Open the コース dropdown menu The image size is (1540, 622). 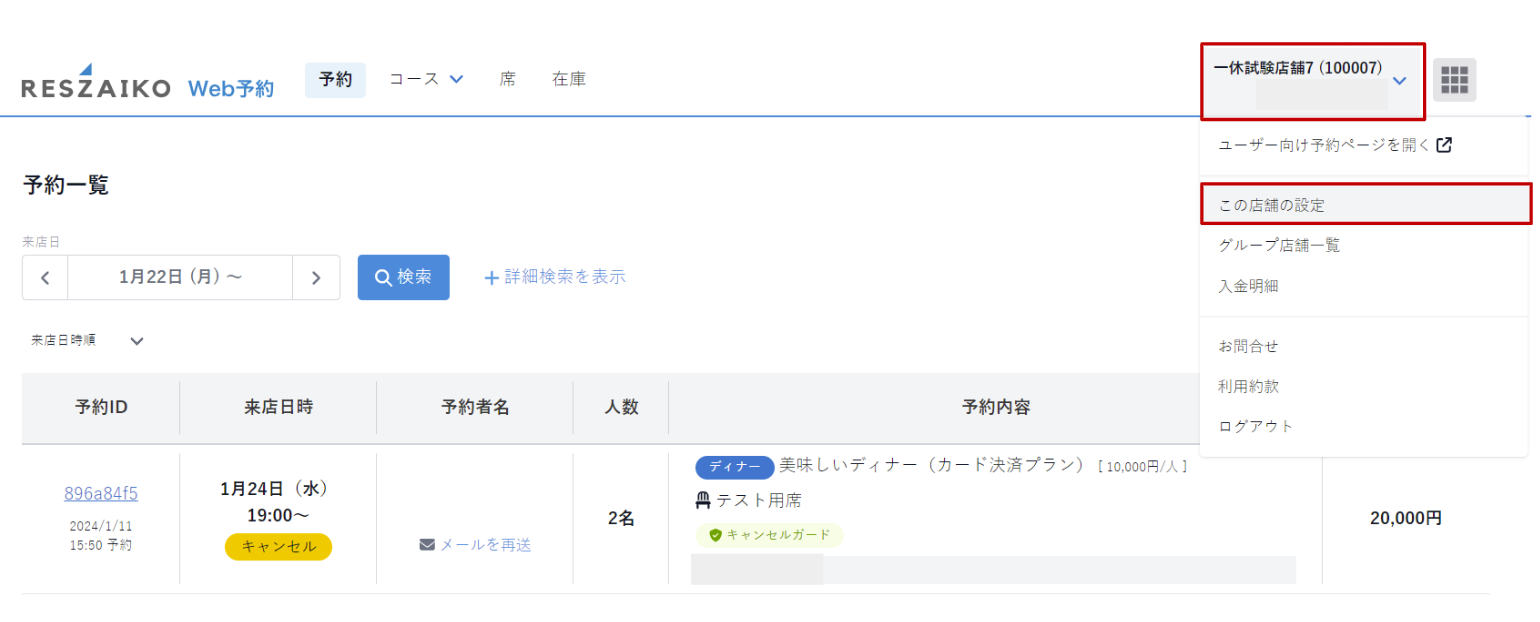click(x=426, y=79)
